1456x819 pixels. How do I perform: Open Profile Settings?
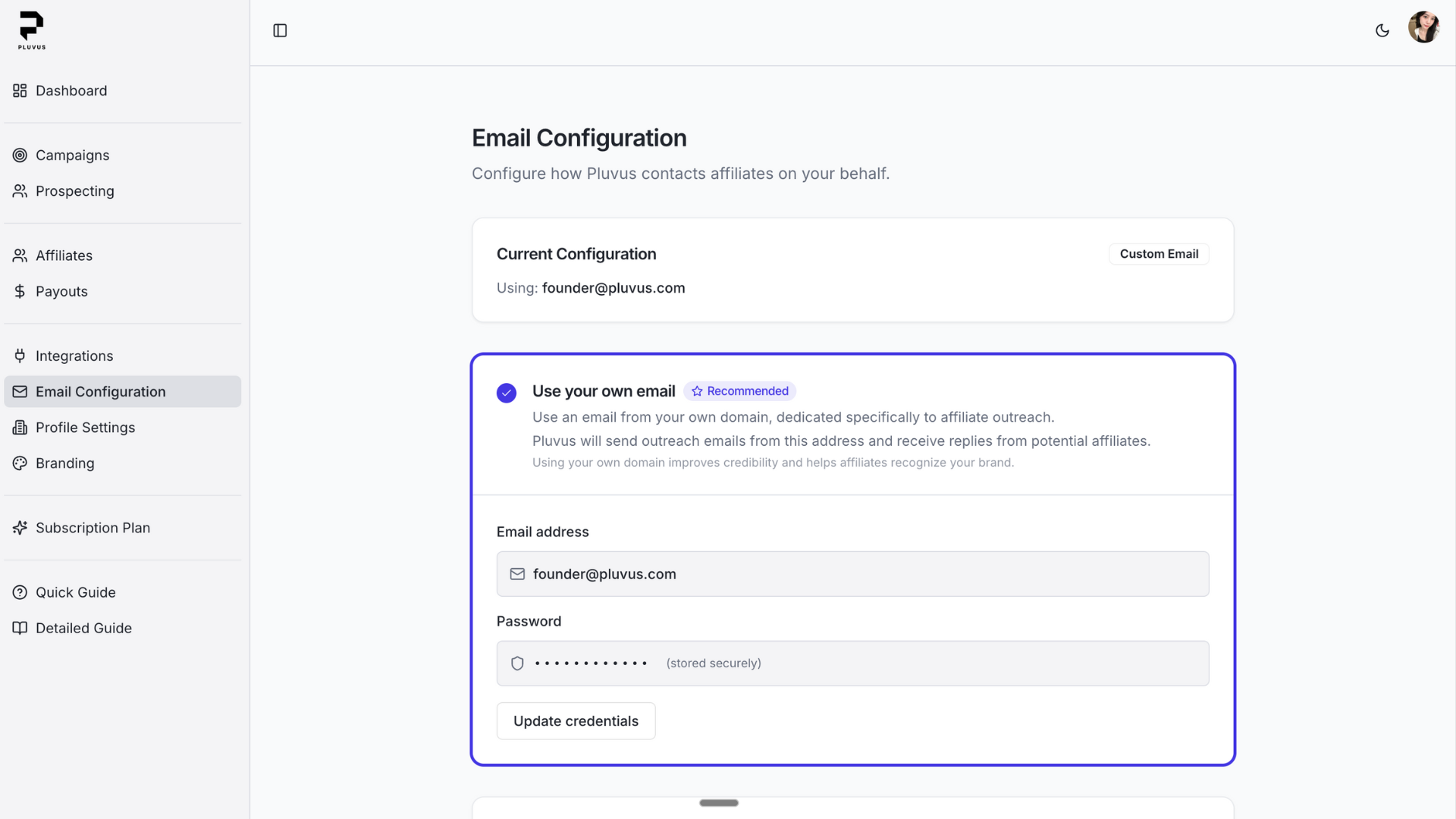click(123, 428)
